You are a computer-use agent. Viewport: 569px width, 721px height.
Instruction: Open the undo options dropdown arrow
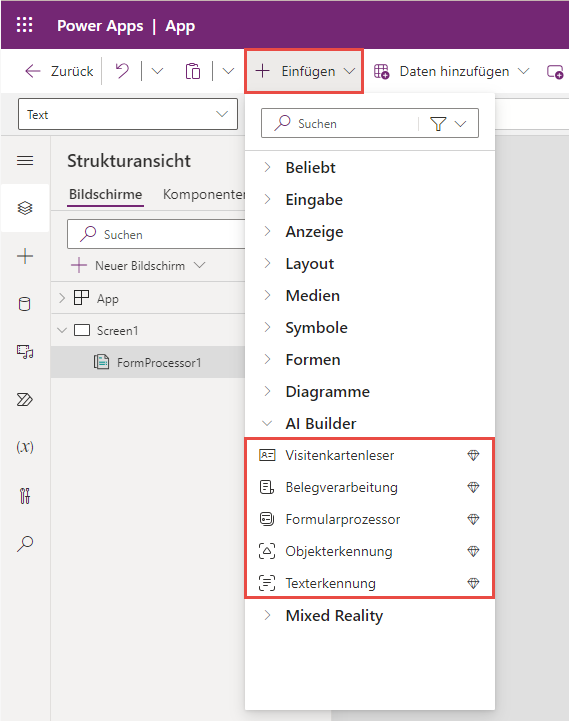tap(157, 71)
